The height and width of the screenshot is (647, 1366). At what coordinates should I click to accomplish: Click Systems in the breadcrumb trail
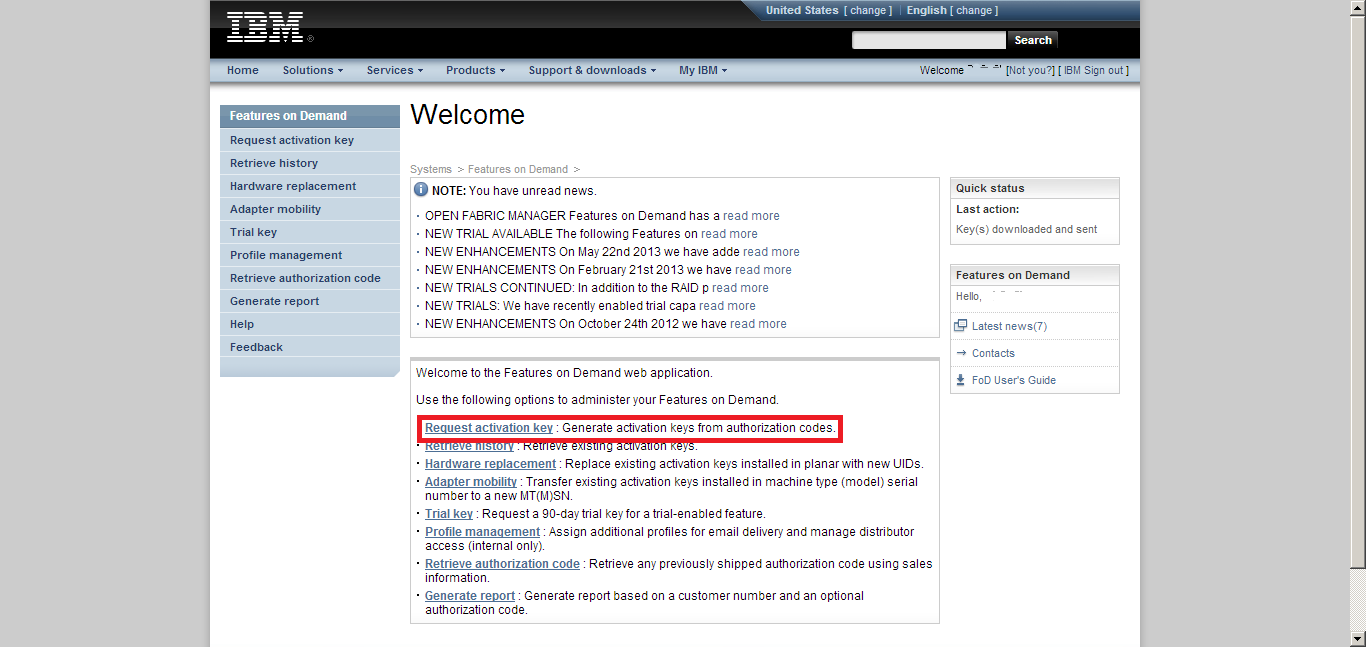coord(431,169)
